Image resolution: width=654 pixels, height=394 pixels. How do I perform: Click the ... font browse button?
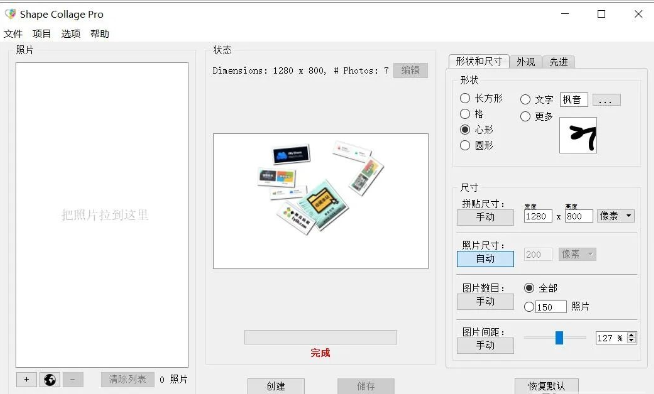pos(606,100)
